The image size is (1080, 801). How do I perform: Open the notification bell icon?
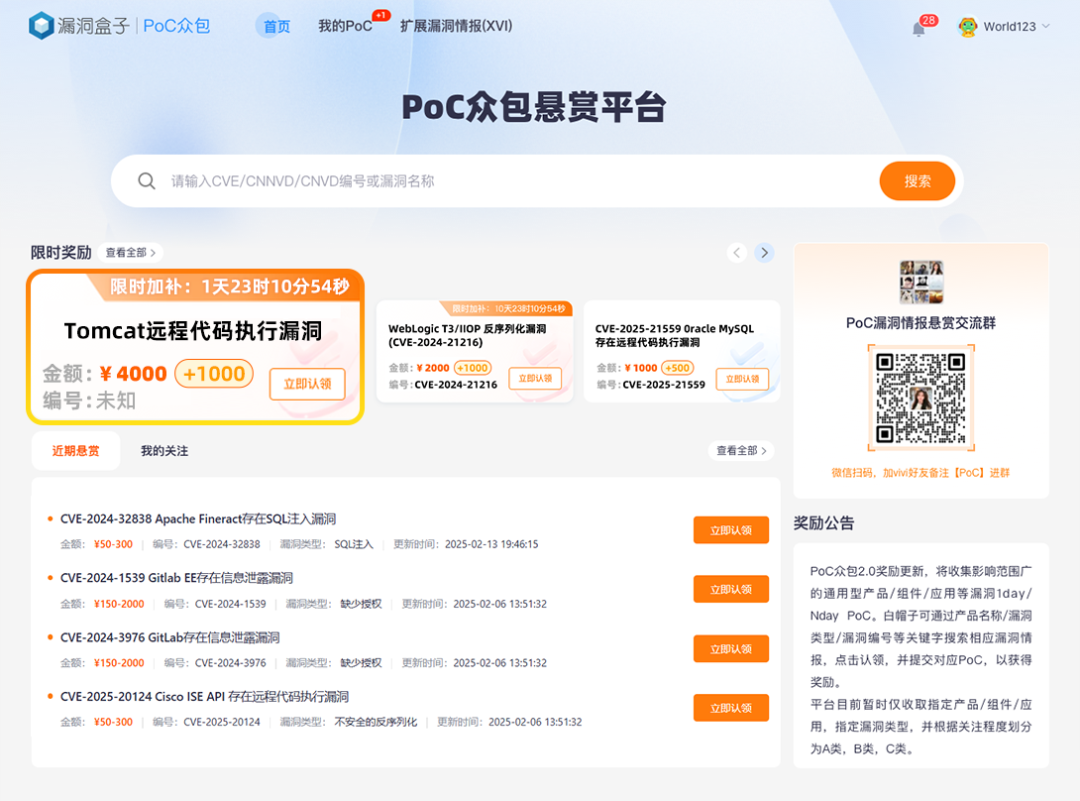click(x=918, y=29)
